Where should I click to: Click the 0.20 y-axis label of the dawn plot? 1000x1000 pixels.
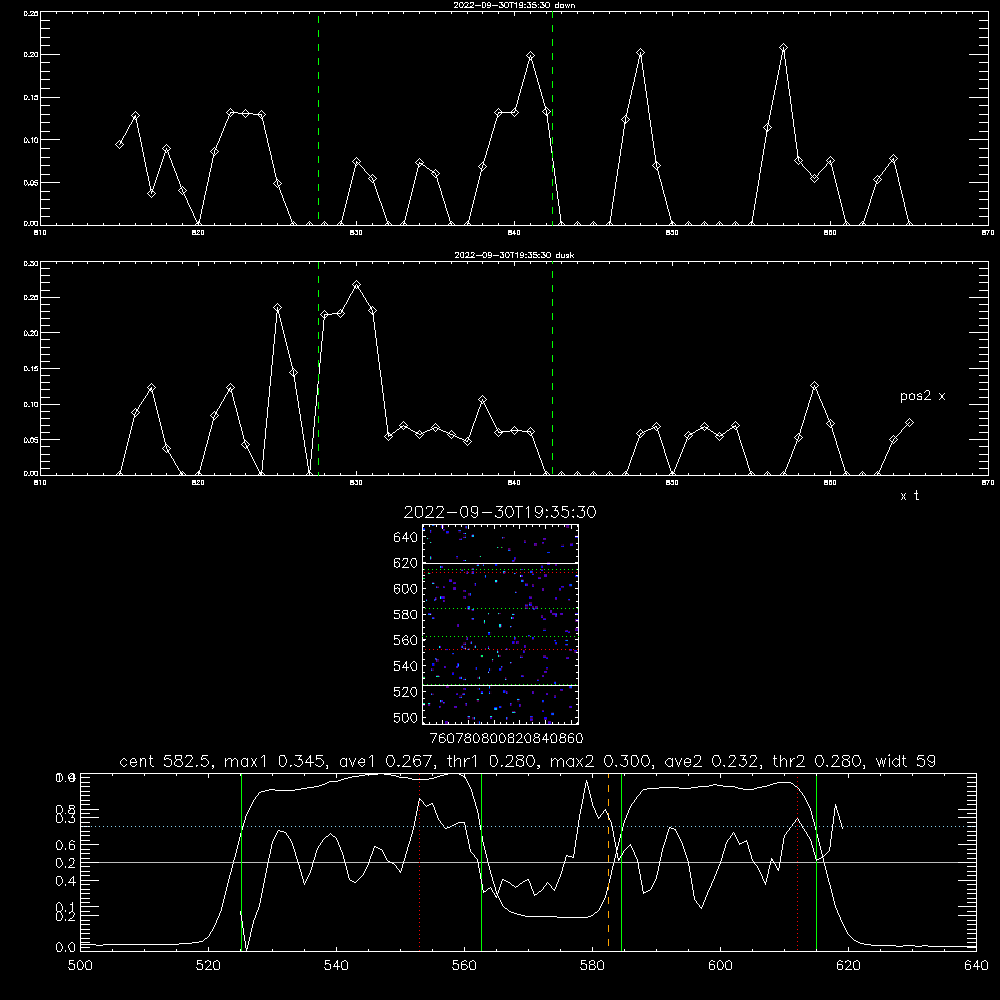pyautogui.click(x=31, y=55)
